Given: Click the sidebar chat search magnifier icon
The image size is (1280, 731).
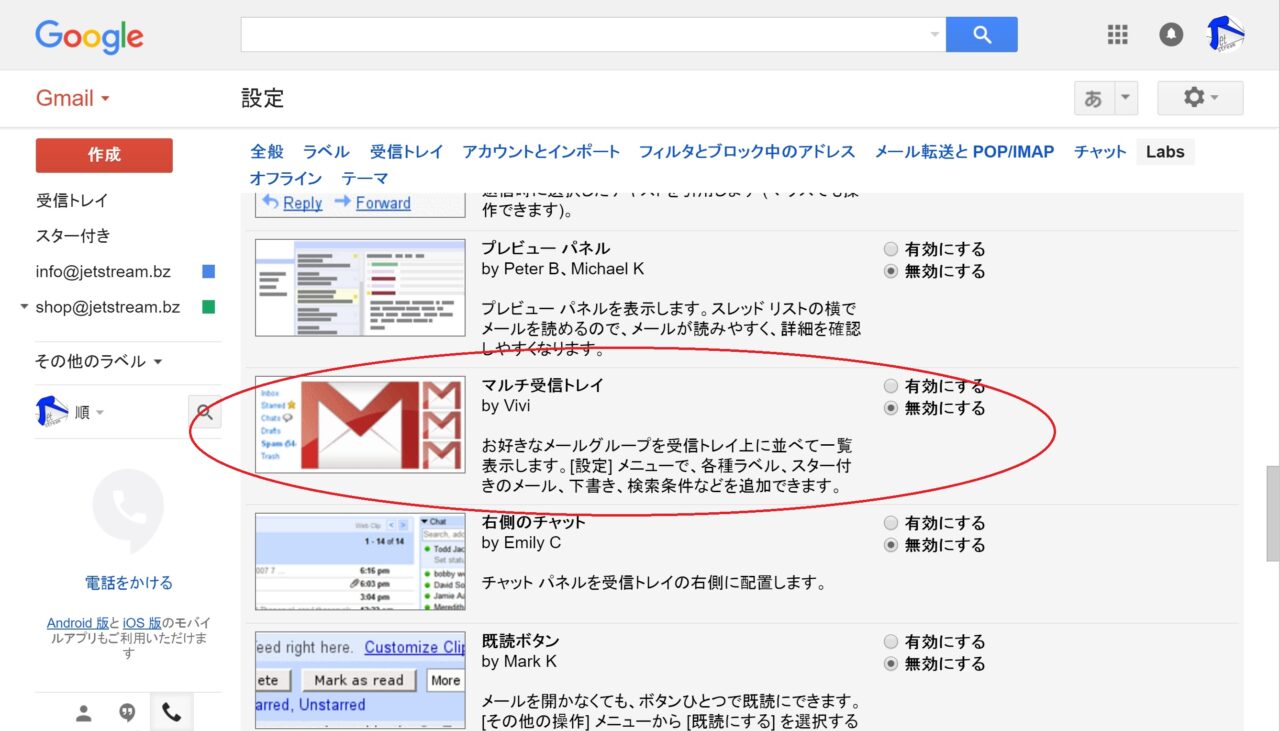Looking at the screenshot, I should coord(204,411).
